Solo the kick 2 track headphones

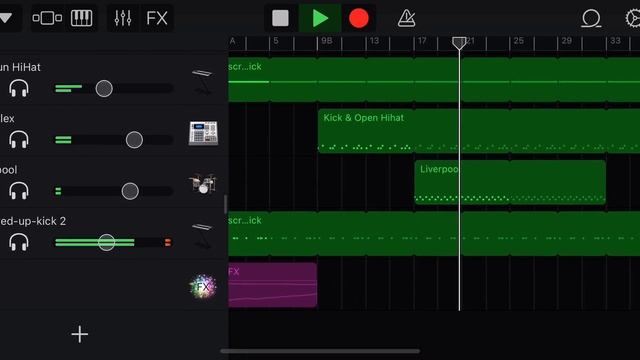pos(19,242)
